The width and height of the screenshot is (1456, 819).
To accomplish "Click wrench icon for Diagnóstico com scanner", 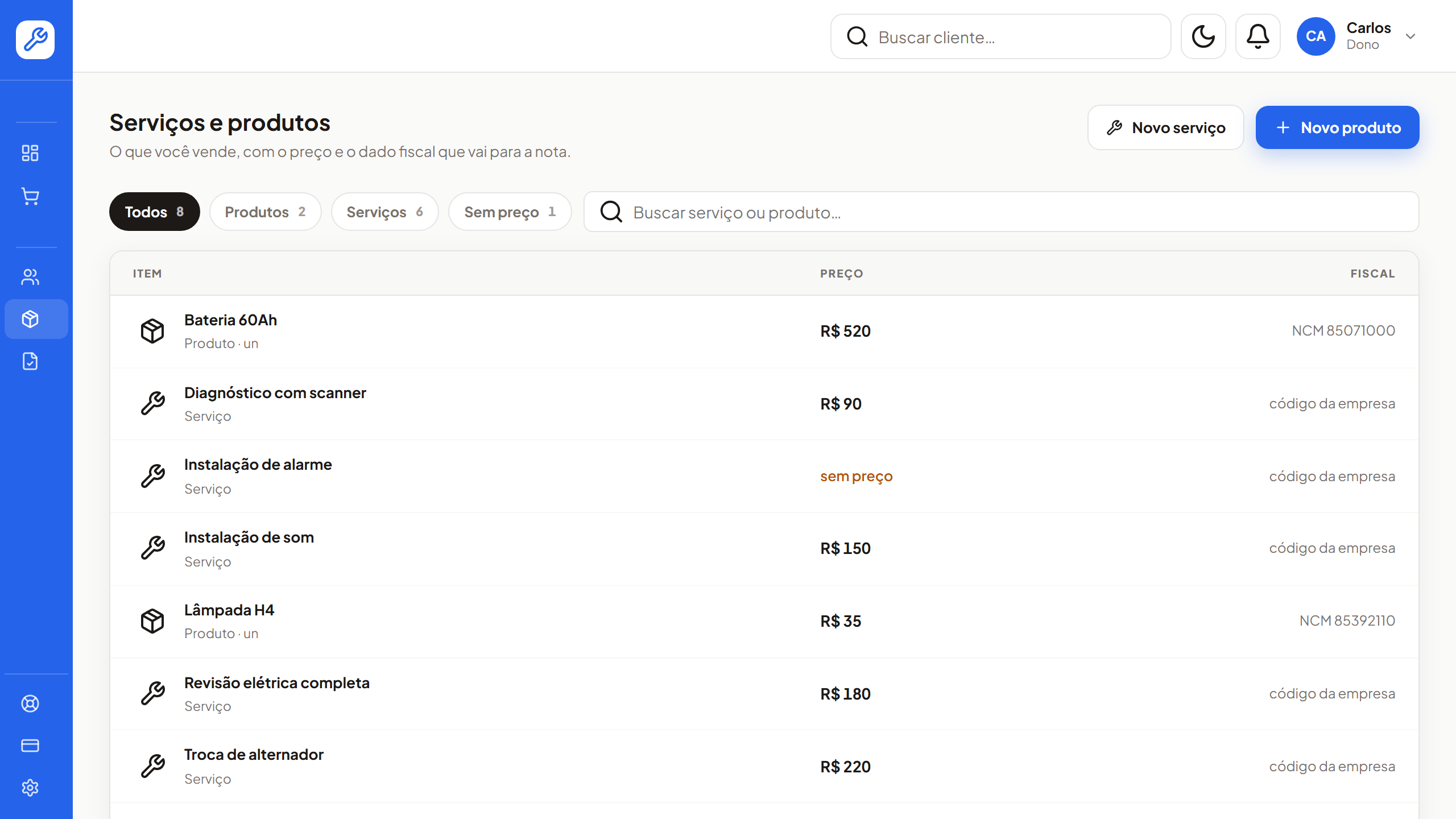I will pos(152,404).
